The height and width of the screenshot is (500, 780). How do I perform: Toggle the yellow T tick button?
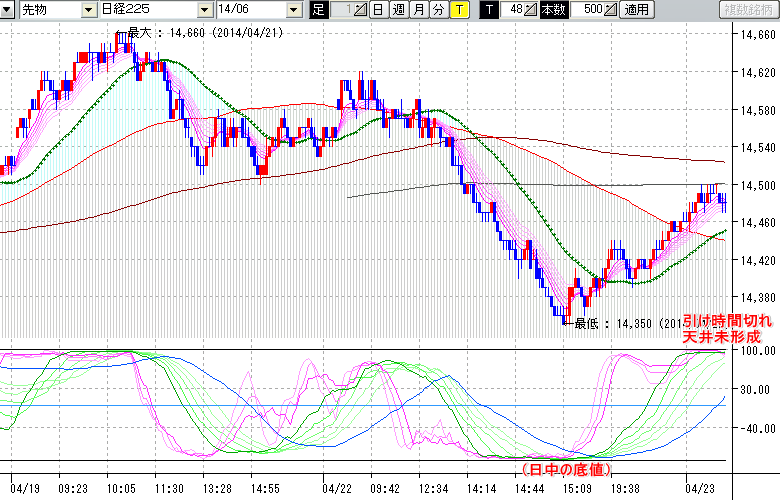pos(458,10)
